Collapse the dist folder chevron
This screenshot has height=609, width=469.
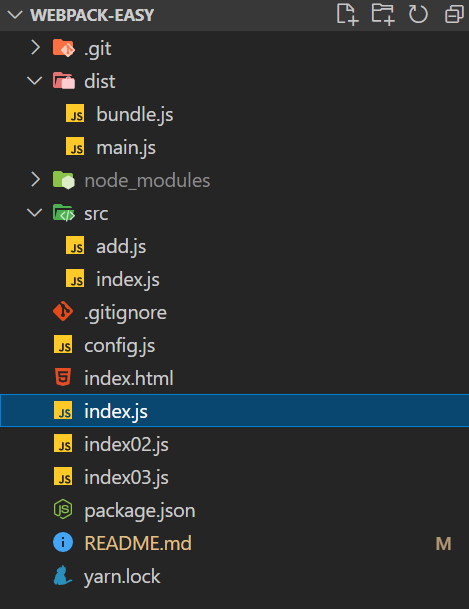coord(35,81)
